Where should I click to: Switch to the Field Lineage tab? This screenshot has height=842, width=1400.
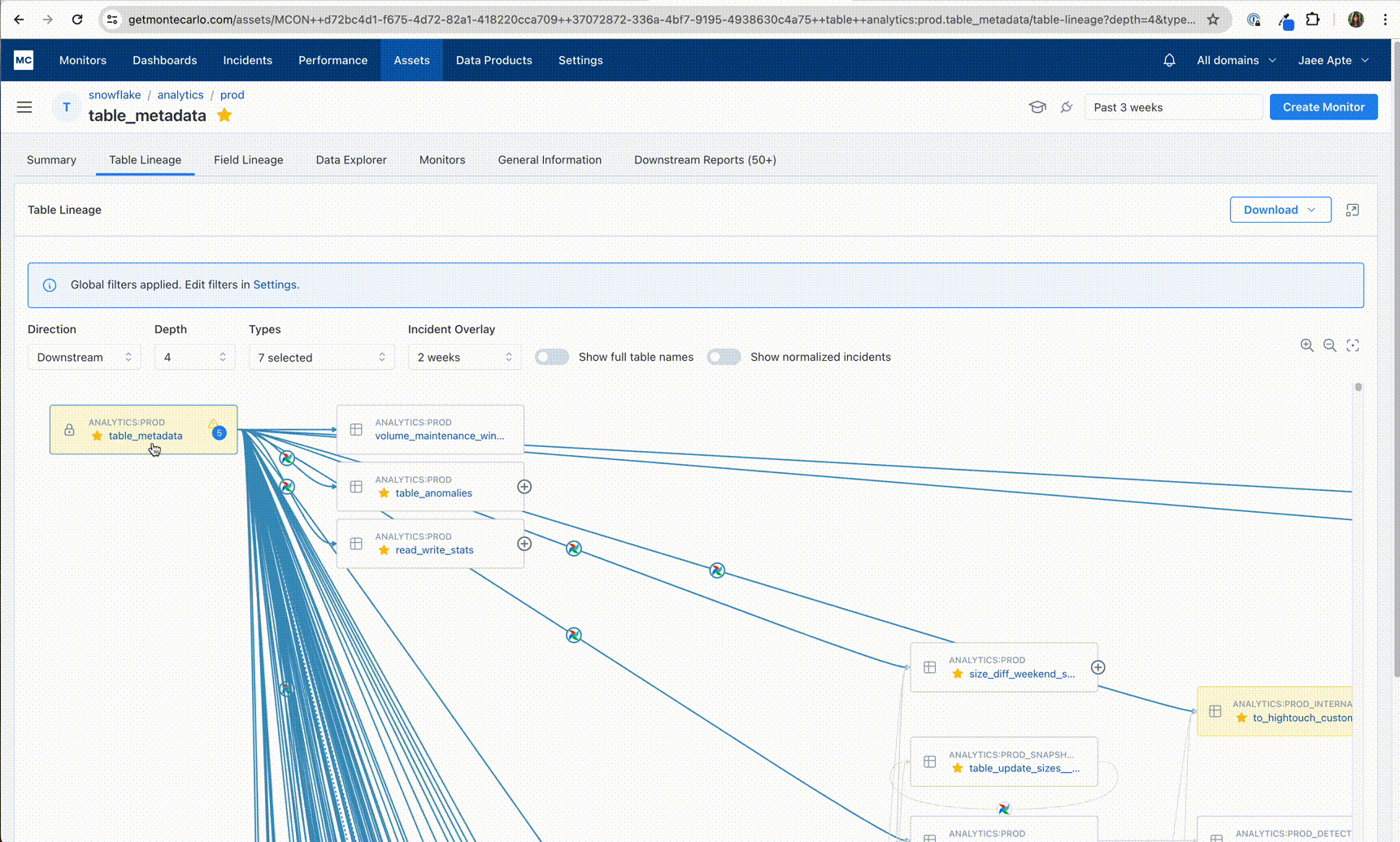click(249, 160)
